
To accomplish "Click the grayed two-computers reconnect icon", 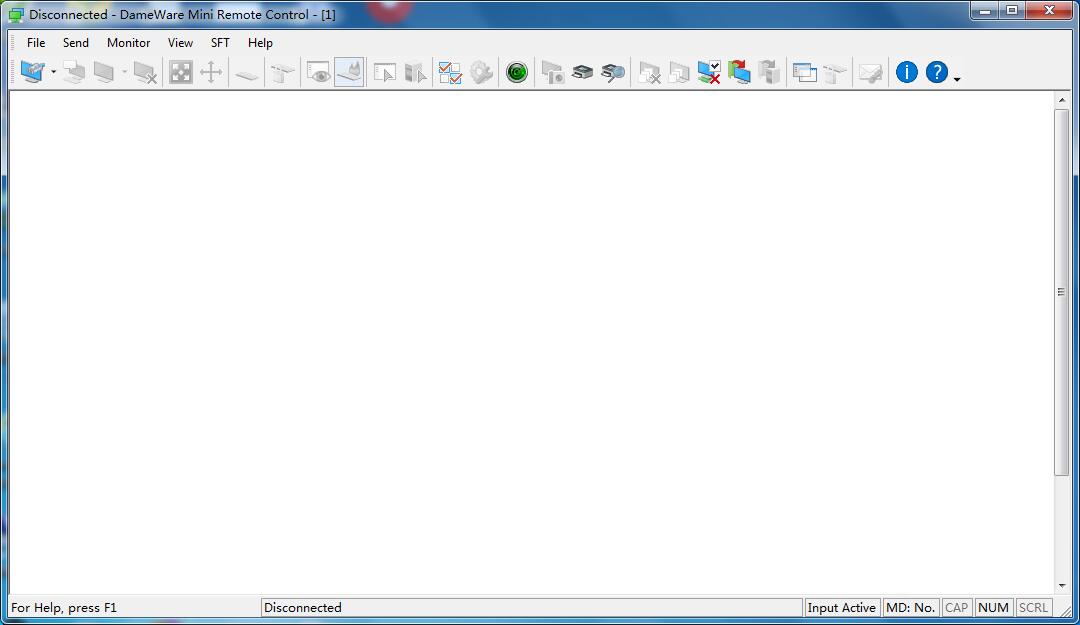I will tap(74, 72).
